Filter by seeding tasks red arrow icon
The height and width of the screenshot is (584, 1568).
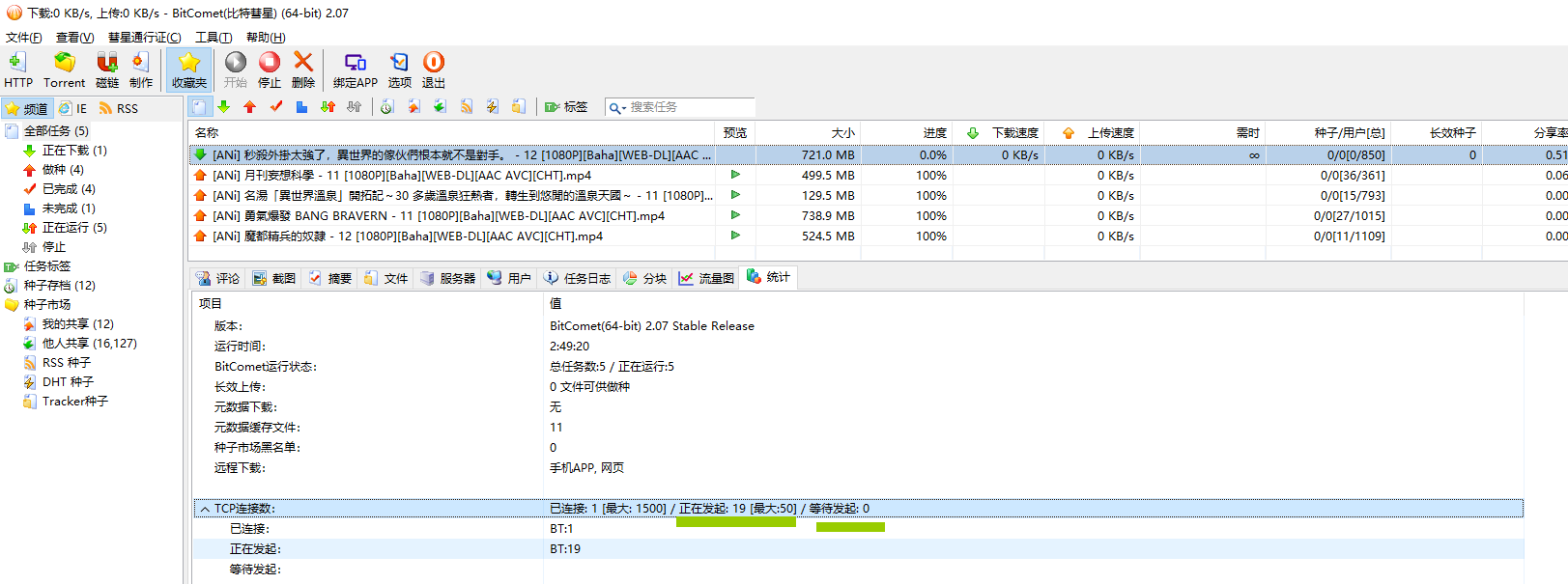250,107
